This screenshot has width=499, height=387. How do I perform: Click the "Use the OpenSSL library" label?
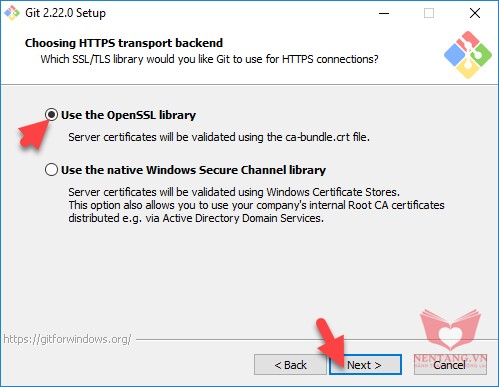coord(128,115)
